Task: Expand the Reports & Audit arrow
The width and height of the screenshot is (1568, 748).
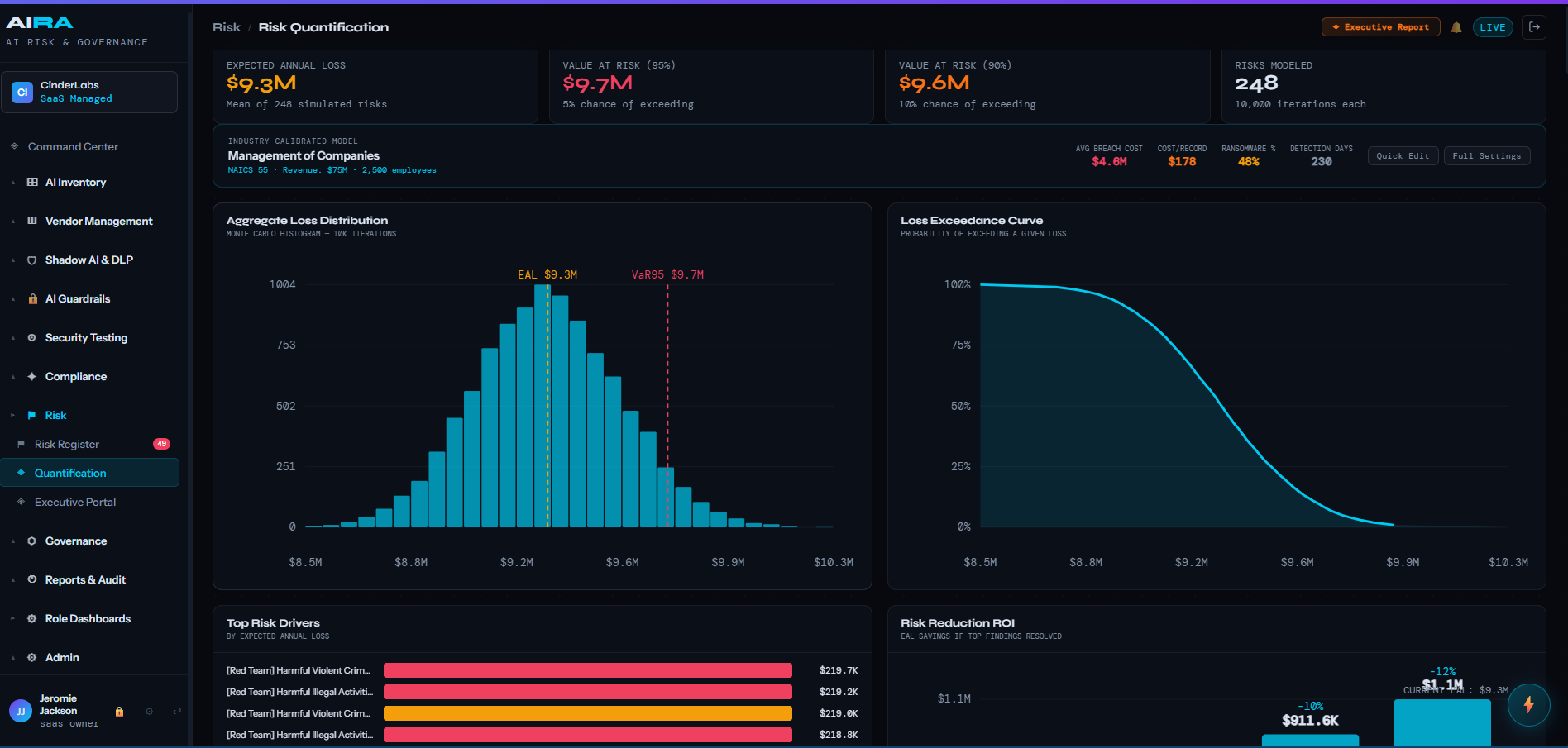Action: tap(13, 580)
